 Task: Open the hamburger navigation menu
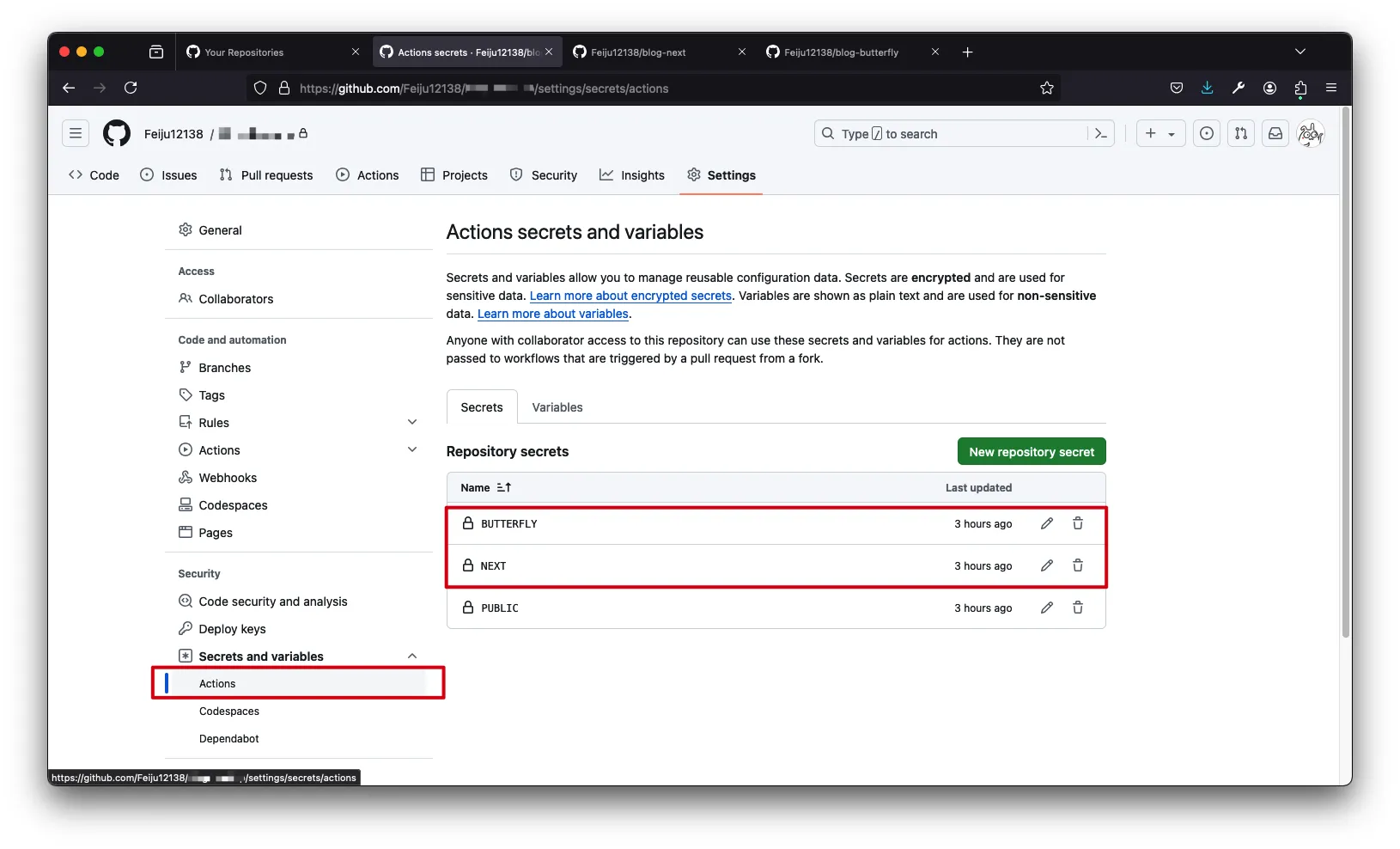[76, 134]
